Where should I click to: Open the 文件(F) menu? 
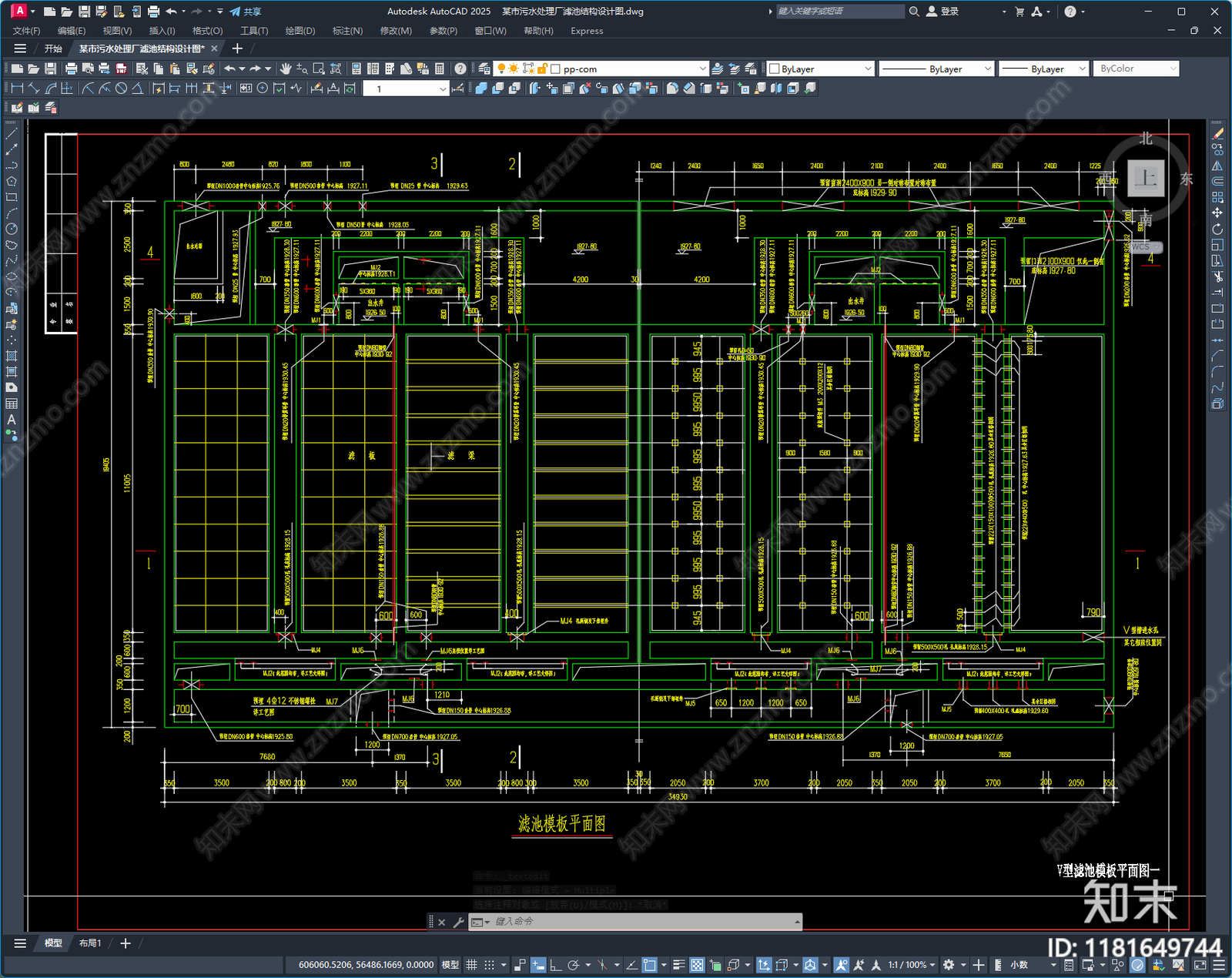coord(26,31)
